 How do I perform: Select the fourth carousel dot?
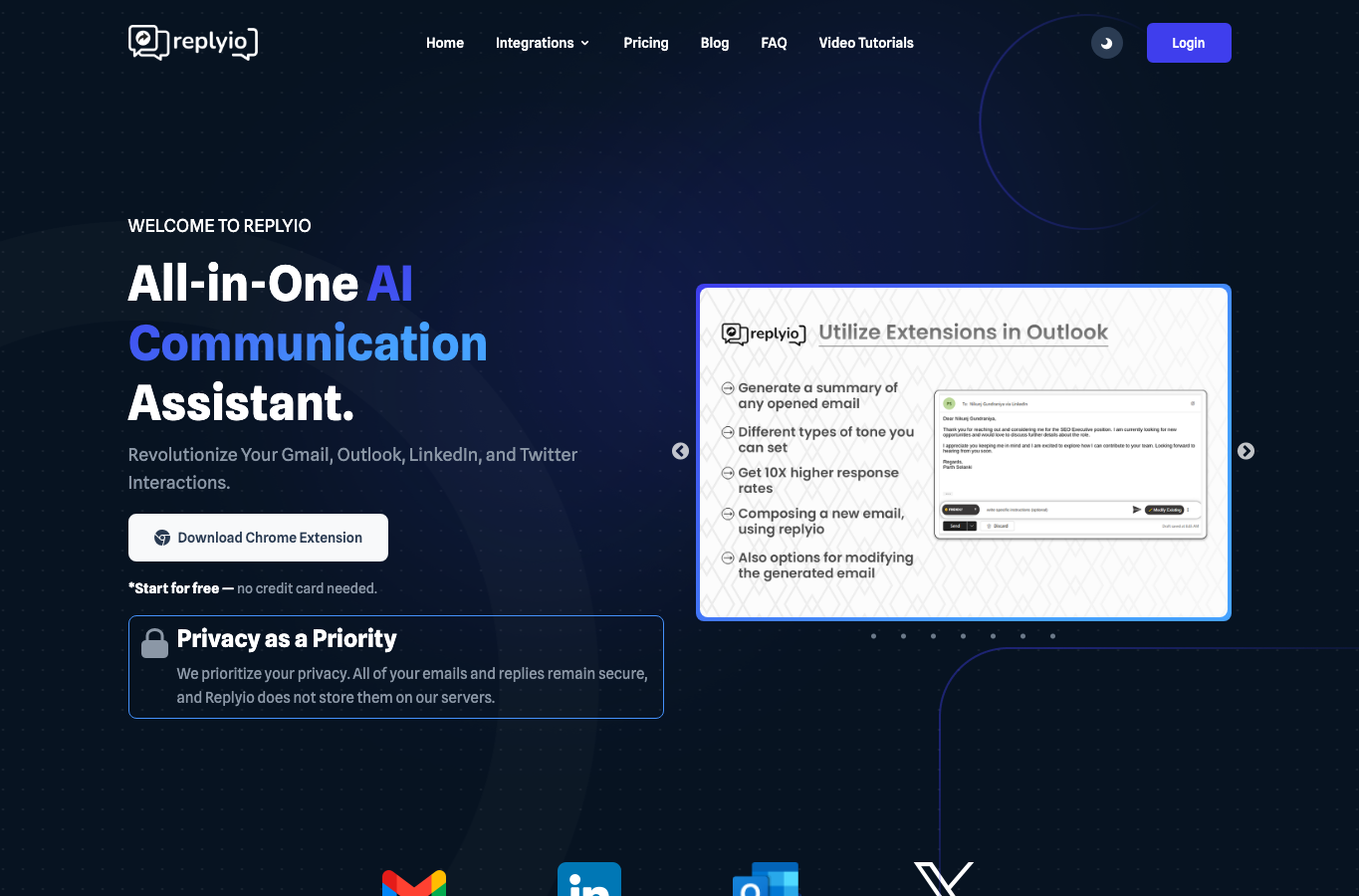(x=963, y=636)
